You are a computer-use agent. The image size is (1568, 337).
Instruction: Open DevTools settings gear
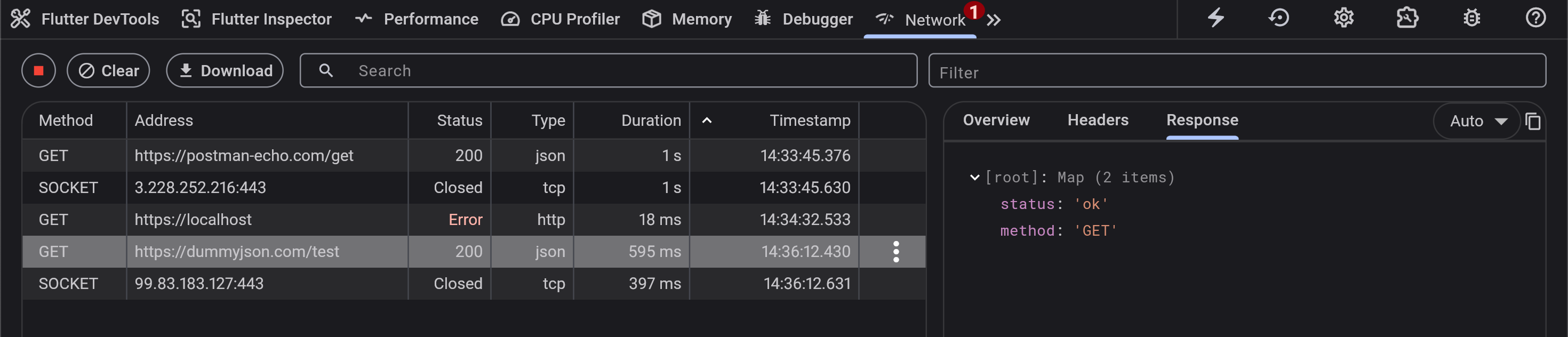click(1343, 18)
